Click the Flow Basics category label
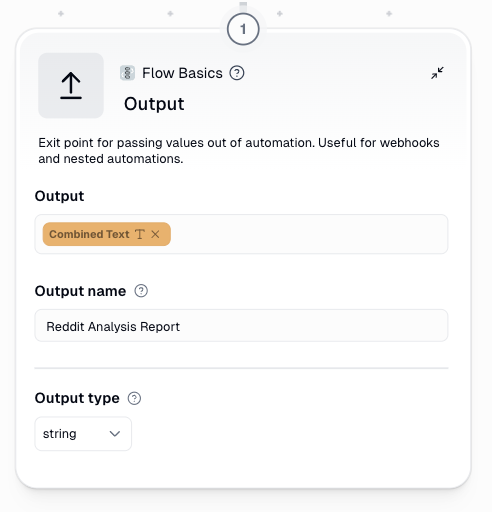Viewport: 492px width, 512px height. pos(182,73)
